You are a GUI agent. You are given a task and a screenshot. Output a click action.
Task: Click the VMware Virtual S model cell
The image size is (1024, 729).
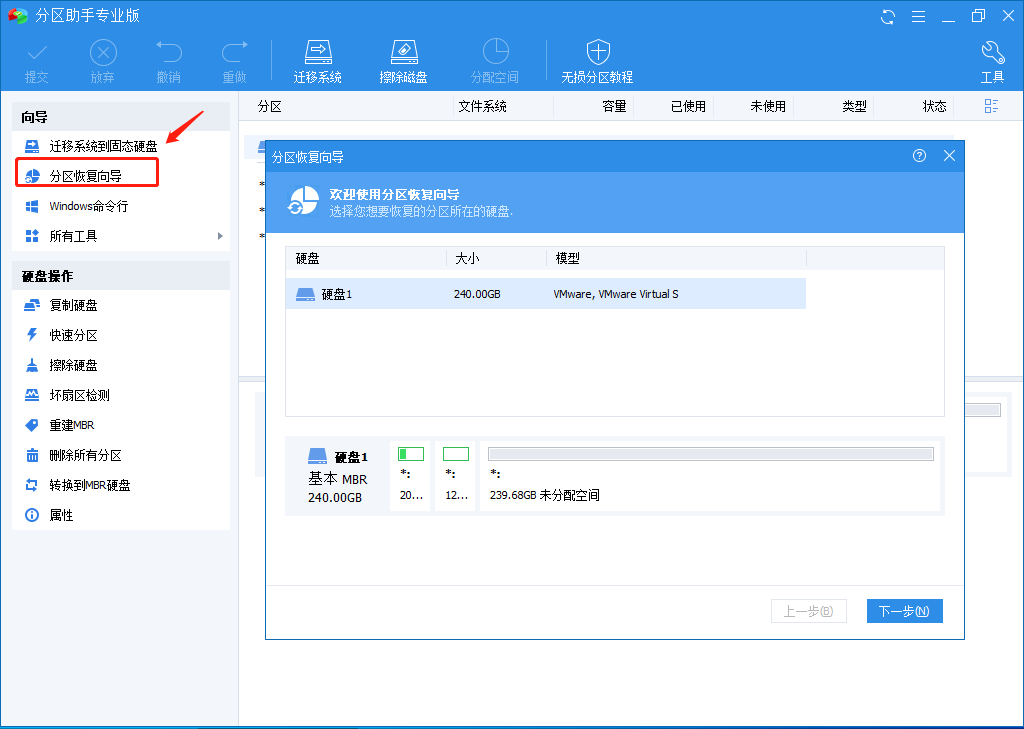click(616, 294)
